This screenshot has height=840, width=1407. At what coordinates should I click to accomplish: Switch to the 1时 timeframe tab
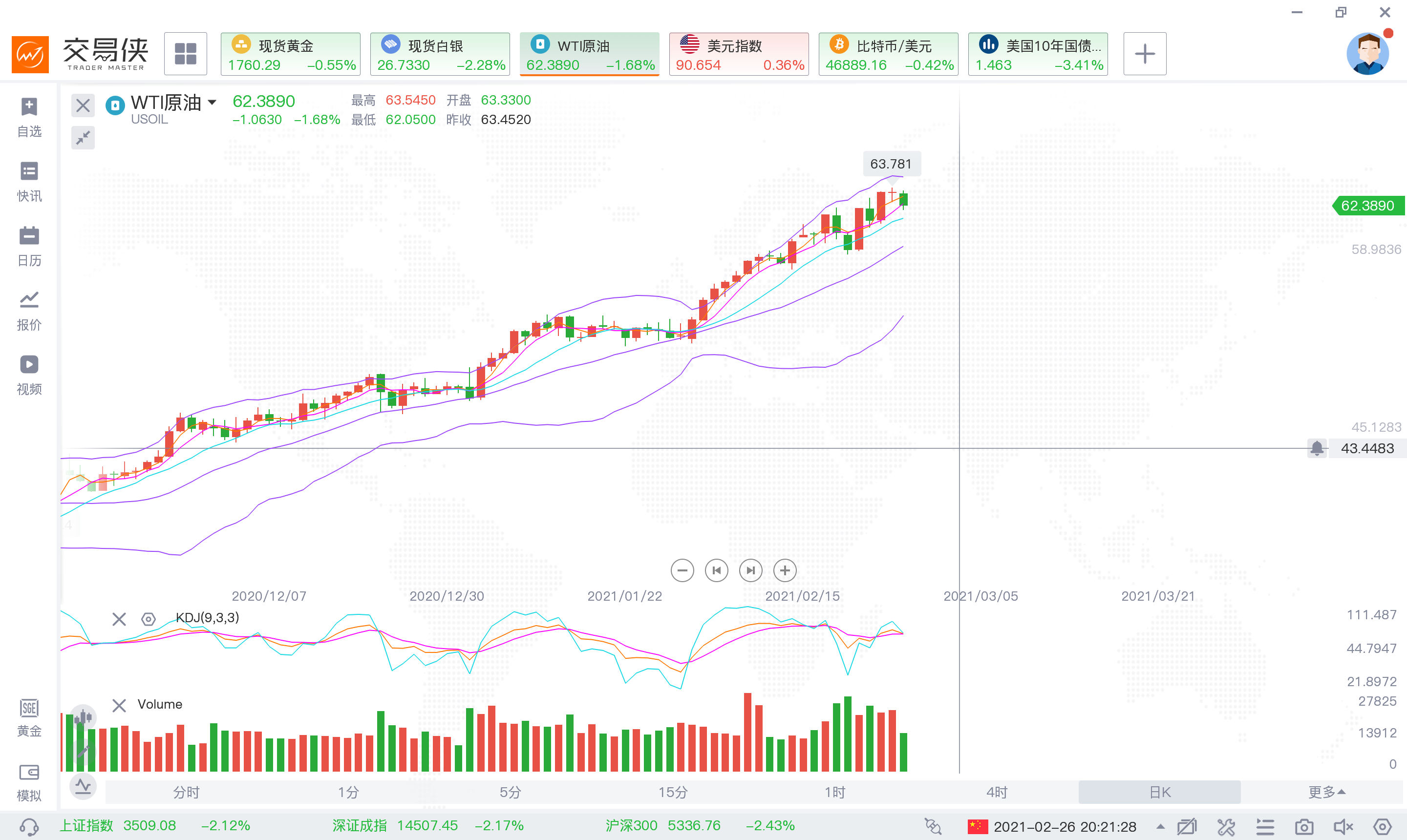(x=834, y=792)
